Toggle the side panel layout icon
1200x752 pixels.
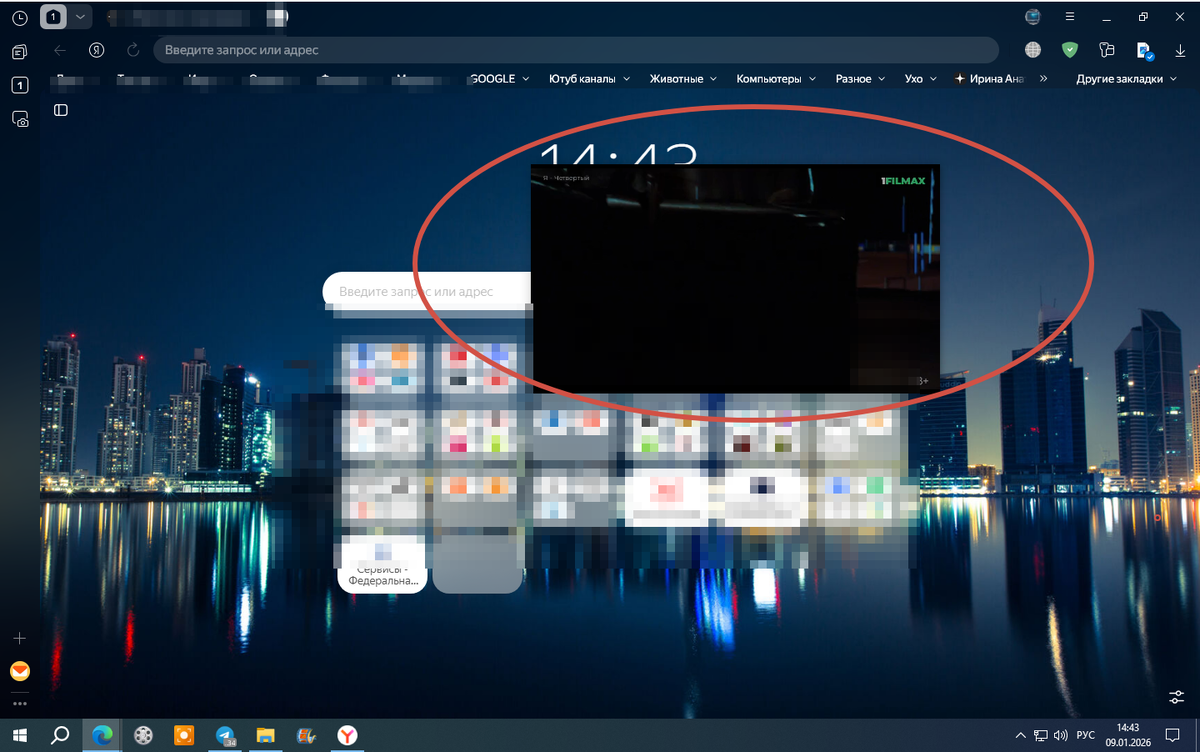[x=61, y=110]
